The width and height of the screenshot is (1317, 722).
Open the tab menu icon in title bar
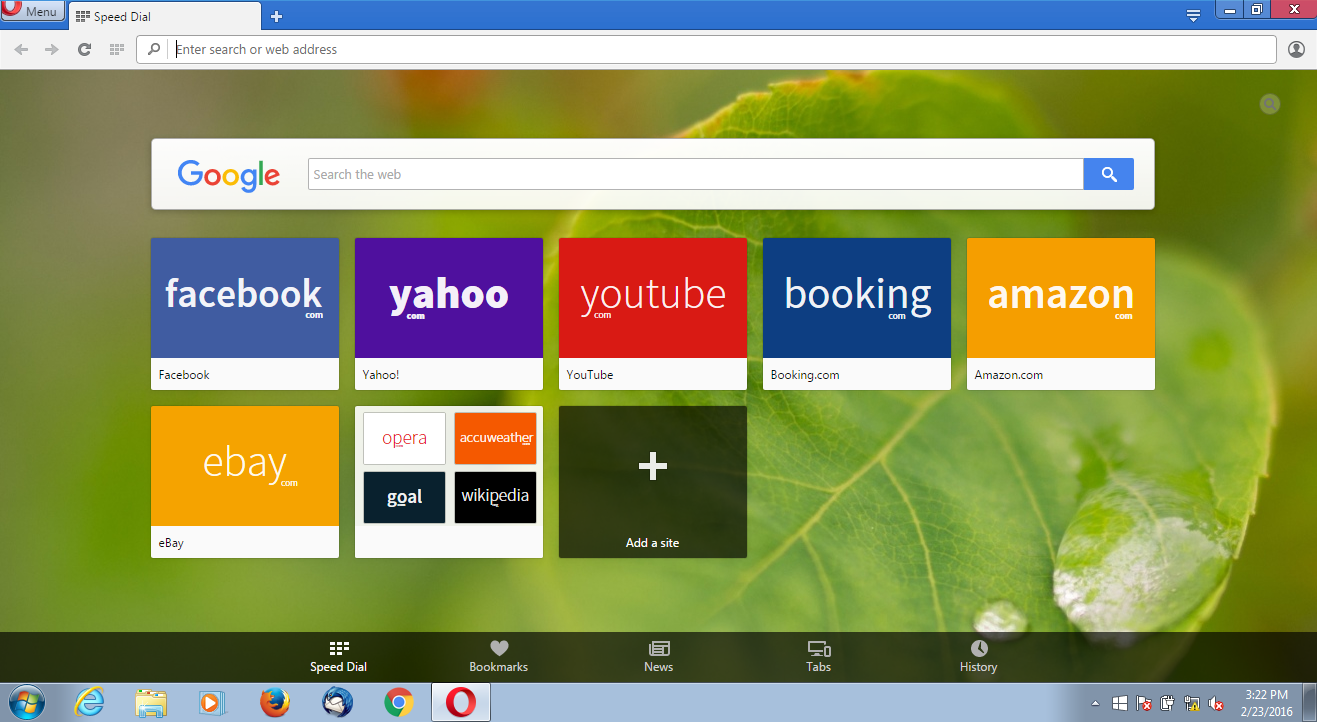(x=1192, y=15)
